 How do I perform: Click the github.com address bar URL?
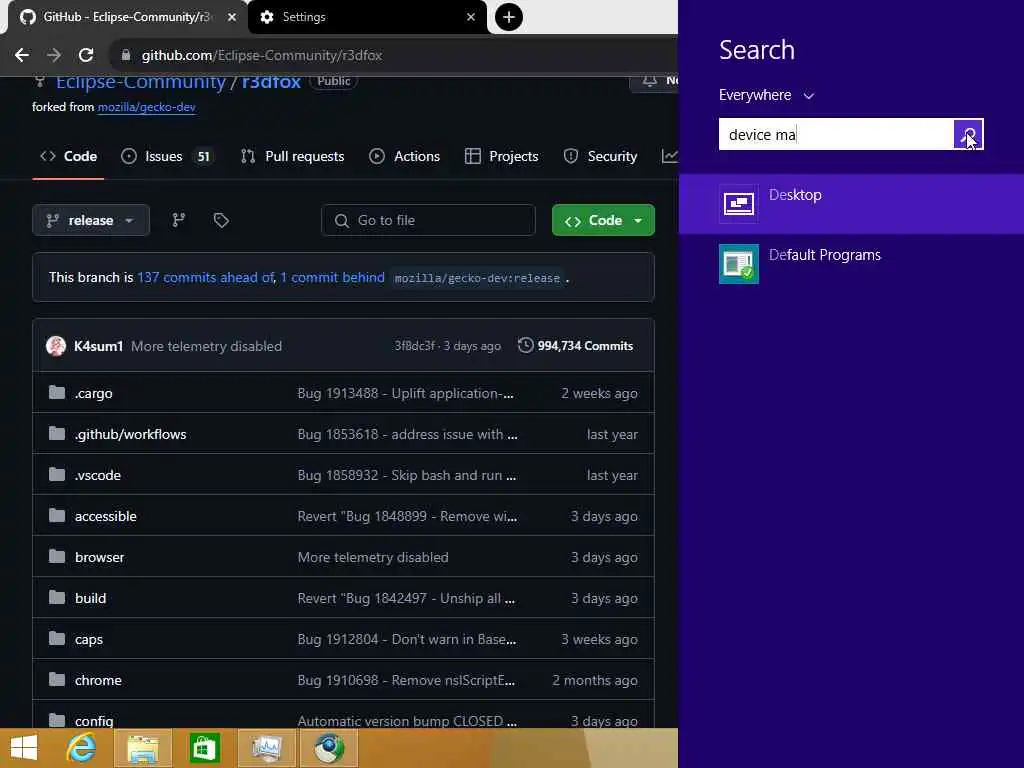click(x=262, y=55)
